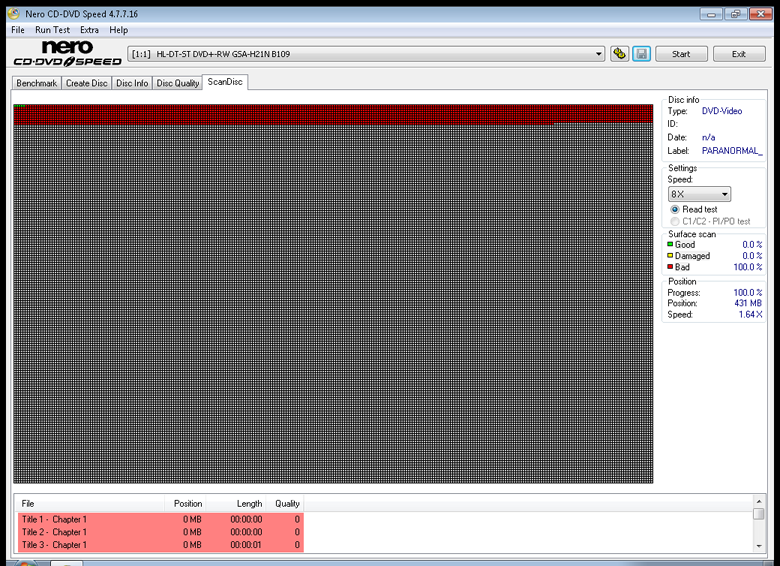Sort list by Position column header
Viewport: 780px width, 566px height.
(185, 503)
